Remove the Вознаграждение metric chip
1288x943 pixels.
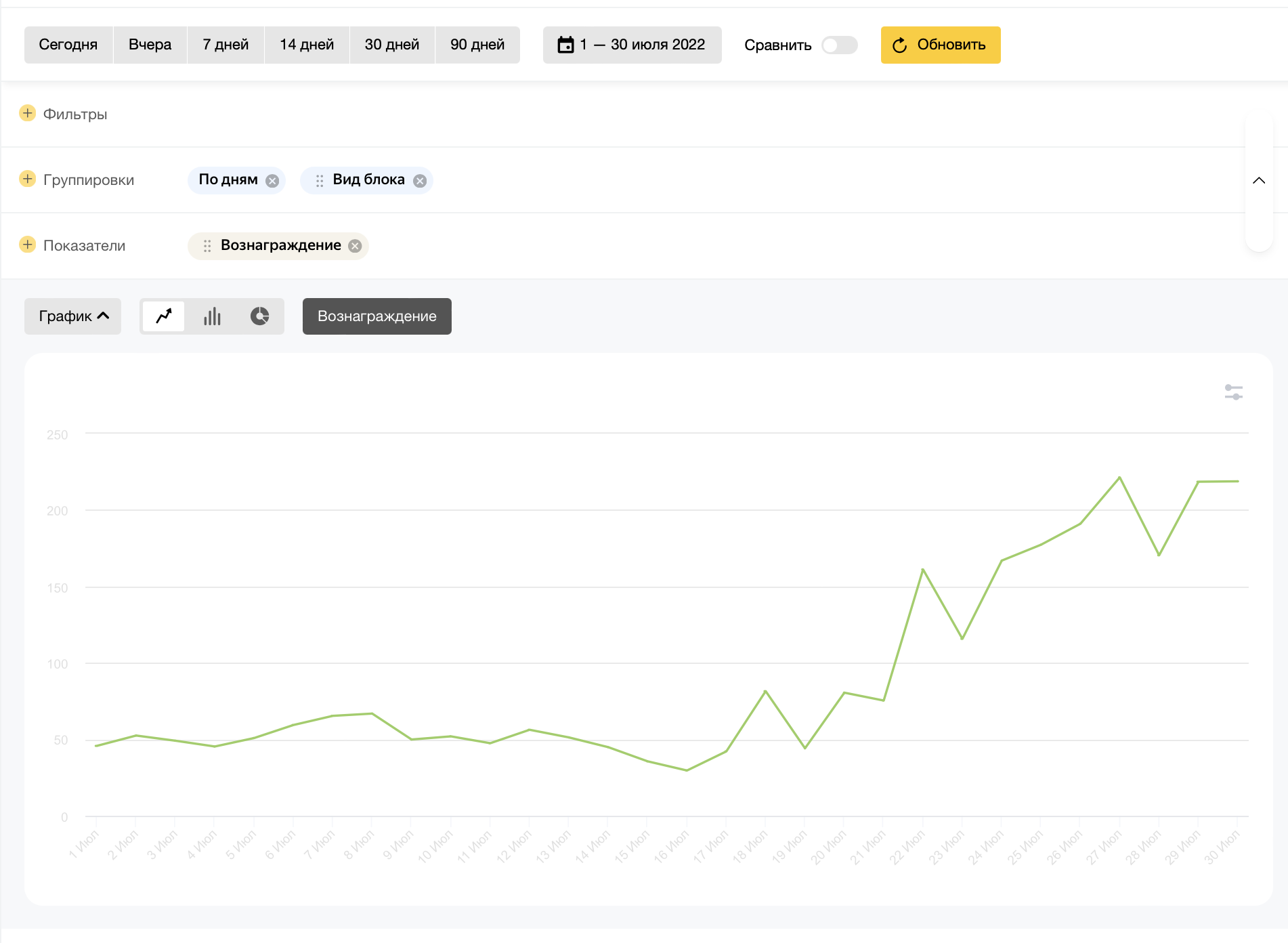355,246
